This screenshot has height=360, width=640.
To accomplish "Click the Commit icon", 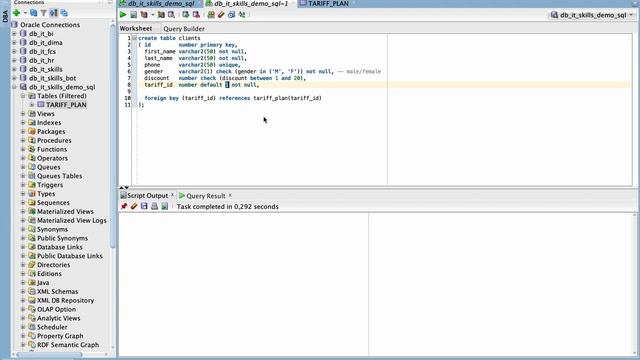I will click(x=186, y=15).
